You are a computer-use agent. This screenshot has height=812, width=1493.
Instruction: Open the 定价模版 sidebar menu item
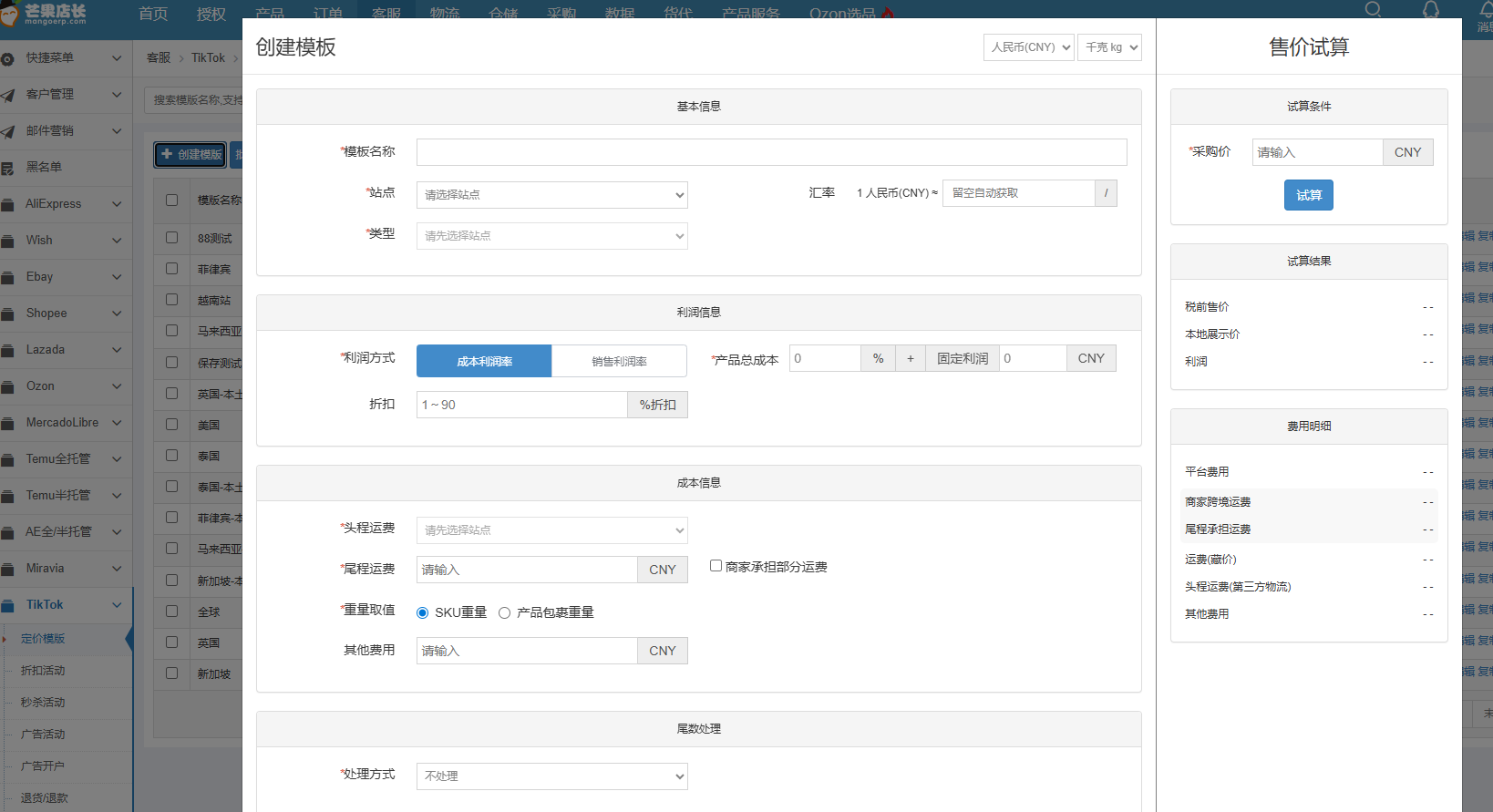click(x=43, y=639)
